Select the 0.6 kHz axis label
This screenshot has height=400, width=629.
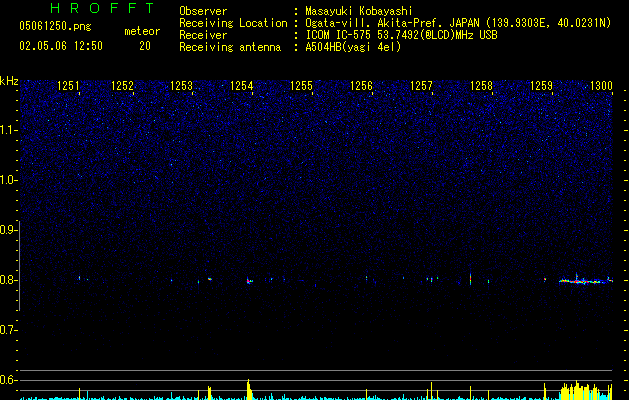[8, 380]
